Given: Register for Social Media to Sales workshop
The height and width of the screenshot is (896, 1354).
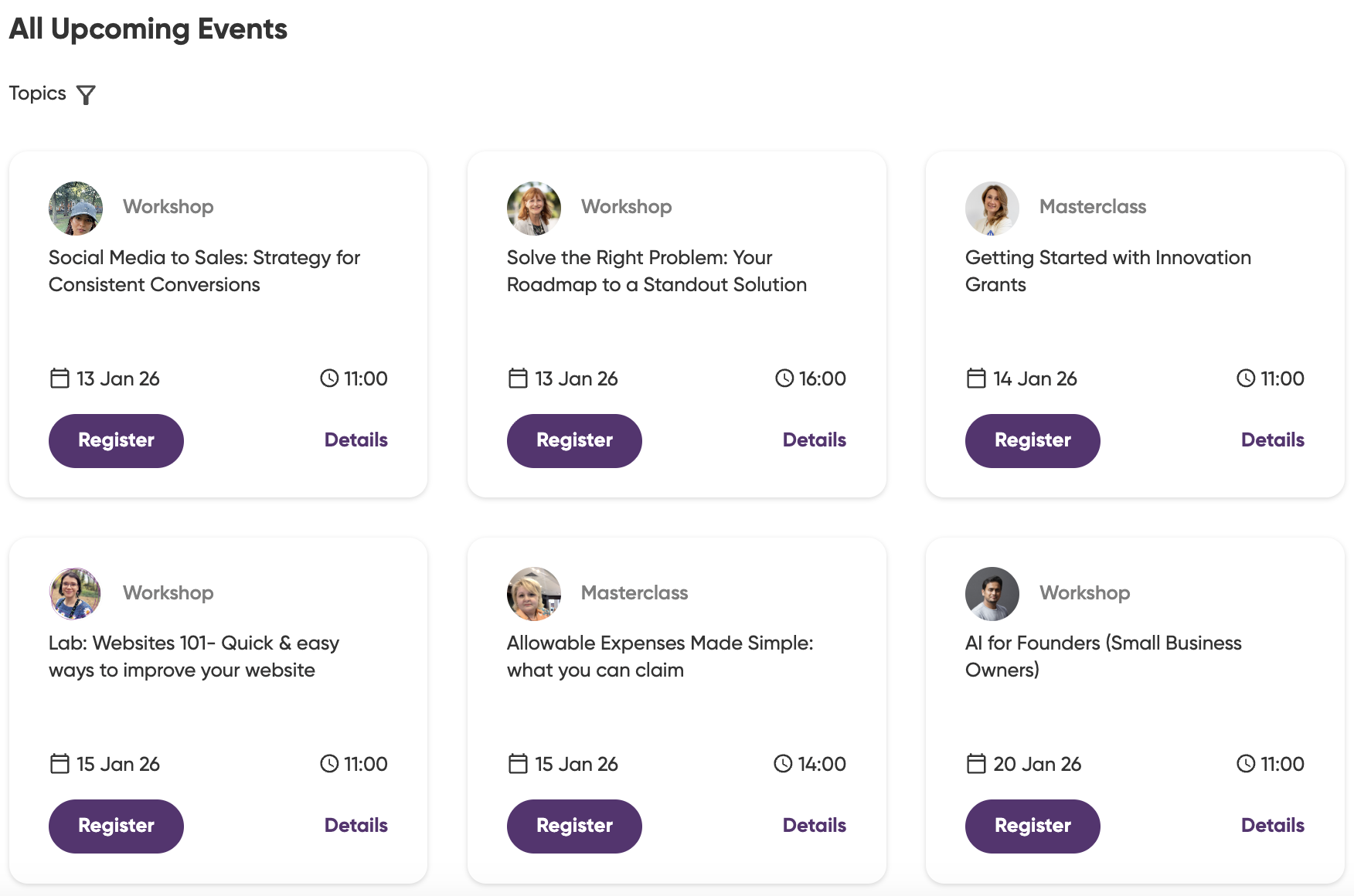Looking at the screenshot, I should pyautogui.click(x=116, y=440).
